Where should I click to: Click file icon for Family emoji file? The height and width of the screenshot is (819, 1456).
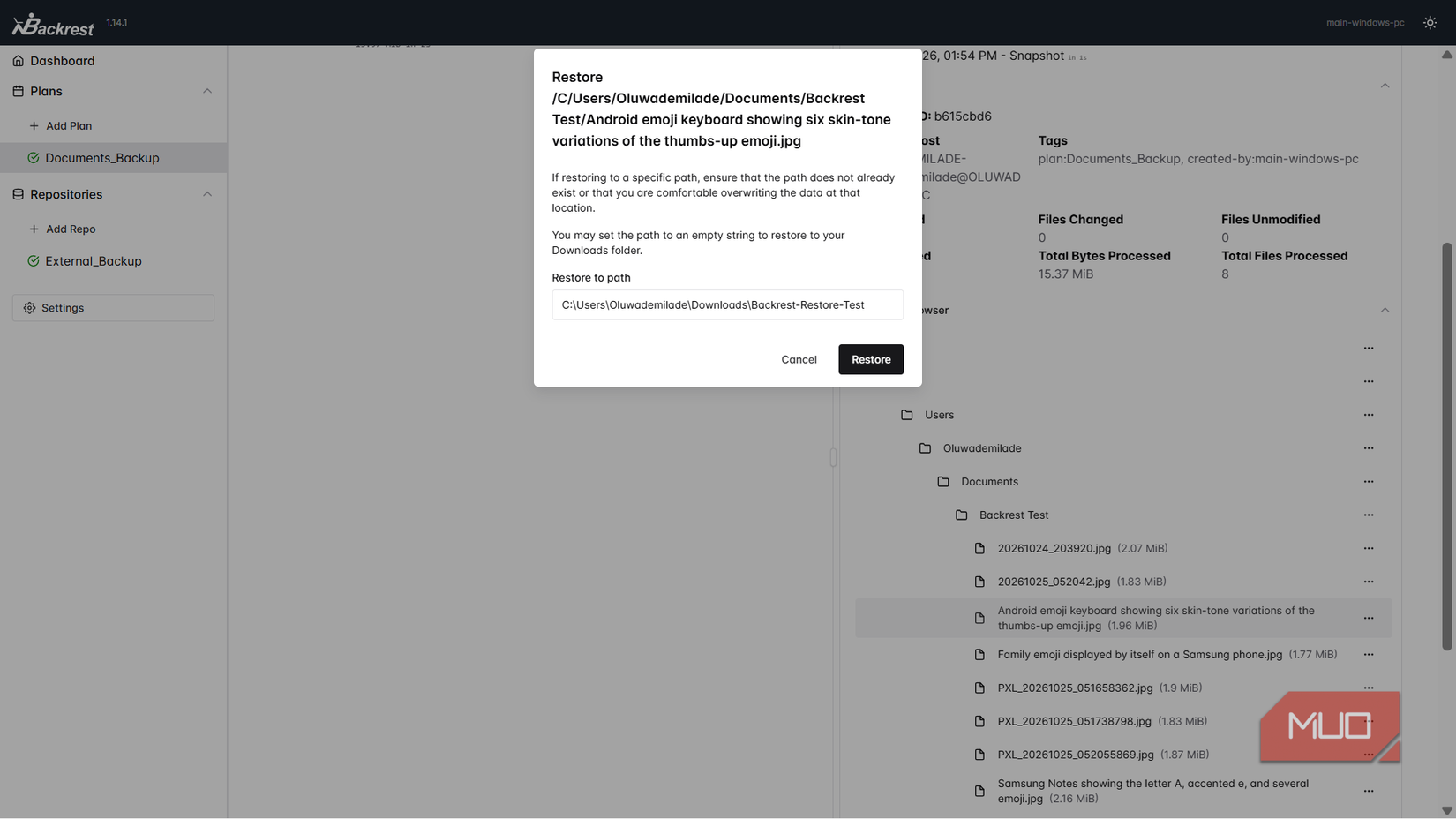(x=979, y=655)
